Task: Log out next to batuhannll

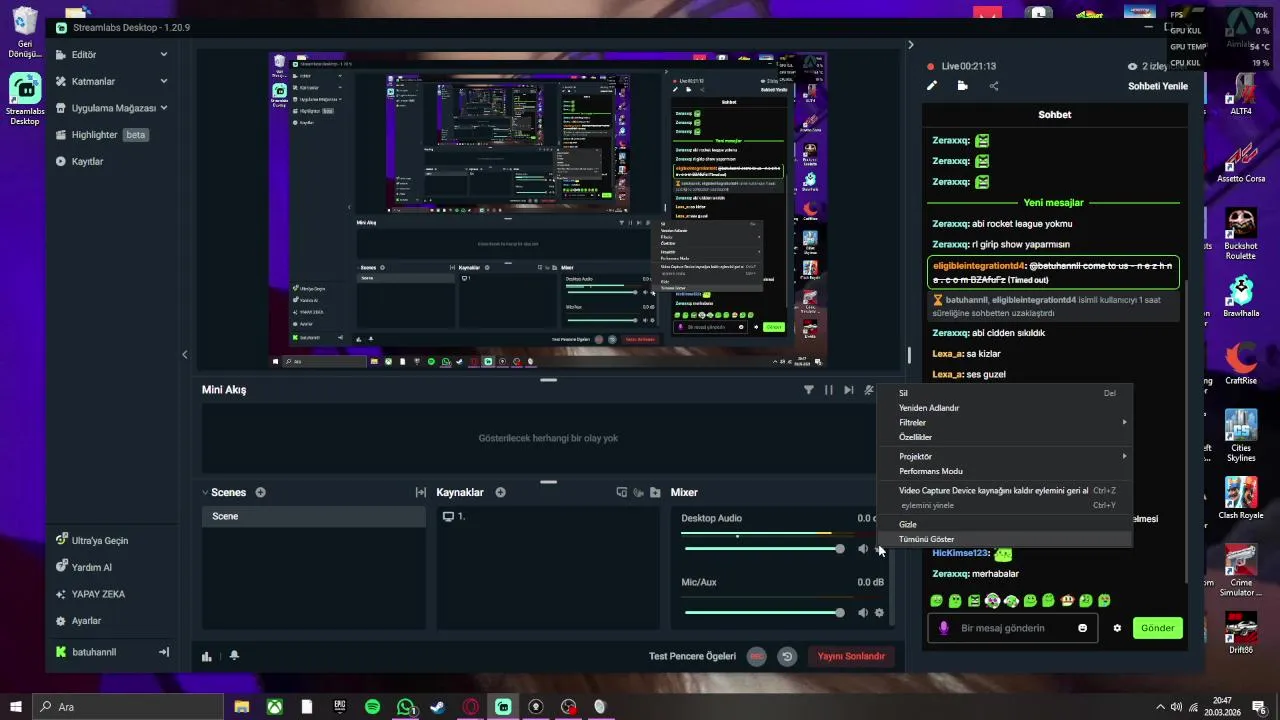Action: point(164,652)
